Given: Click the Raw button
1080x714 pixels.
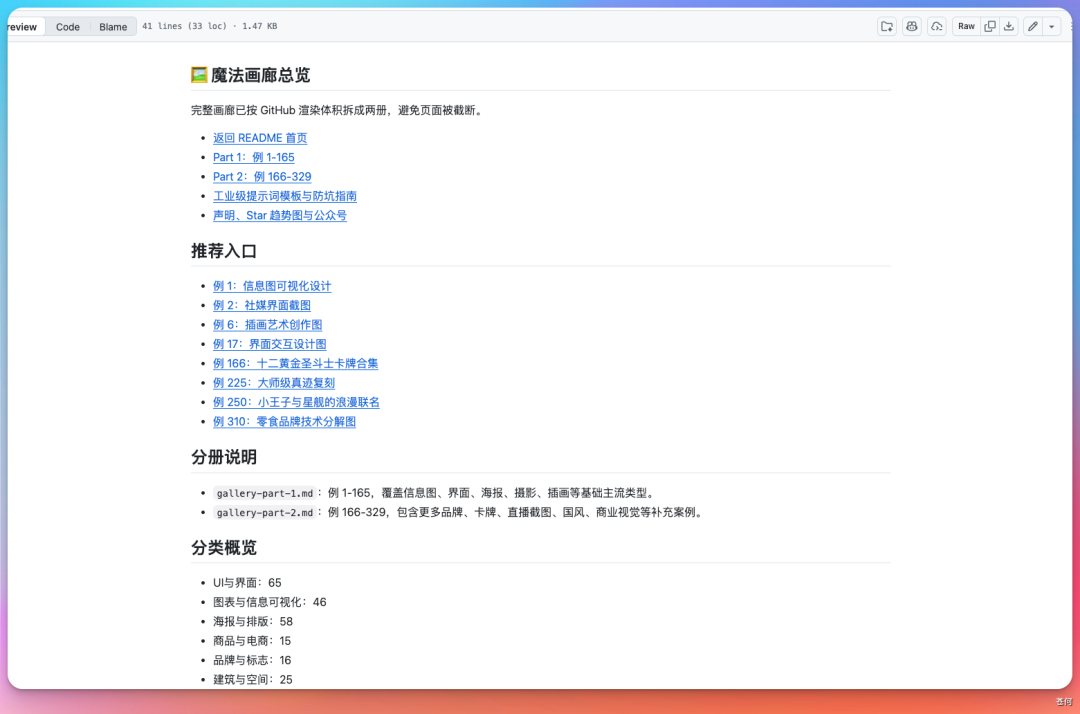Looking at the screenshot, I should click(x=965, y=26).
